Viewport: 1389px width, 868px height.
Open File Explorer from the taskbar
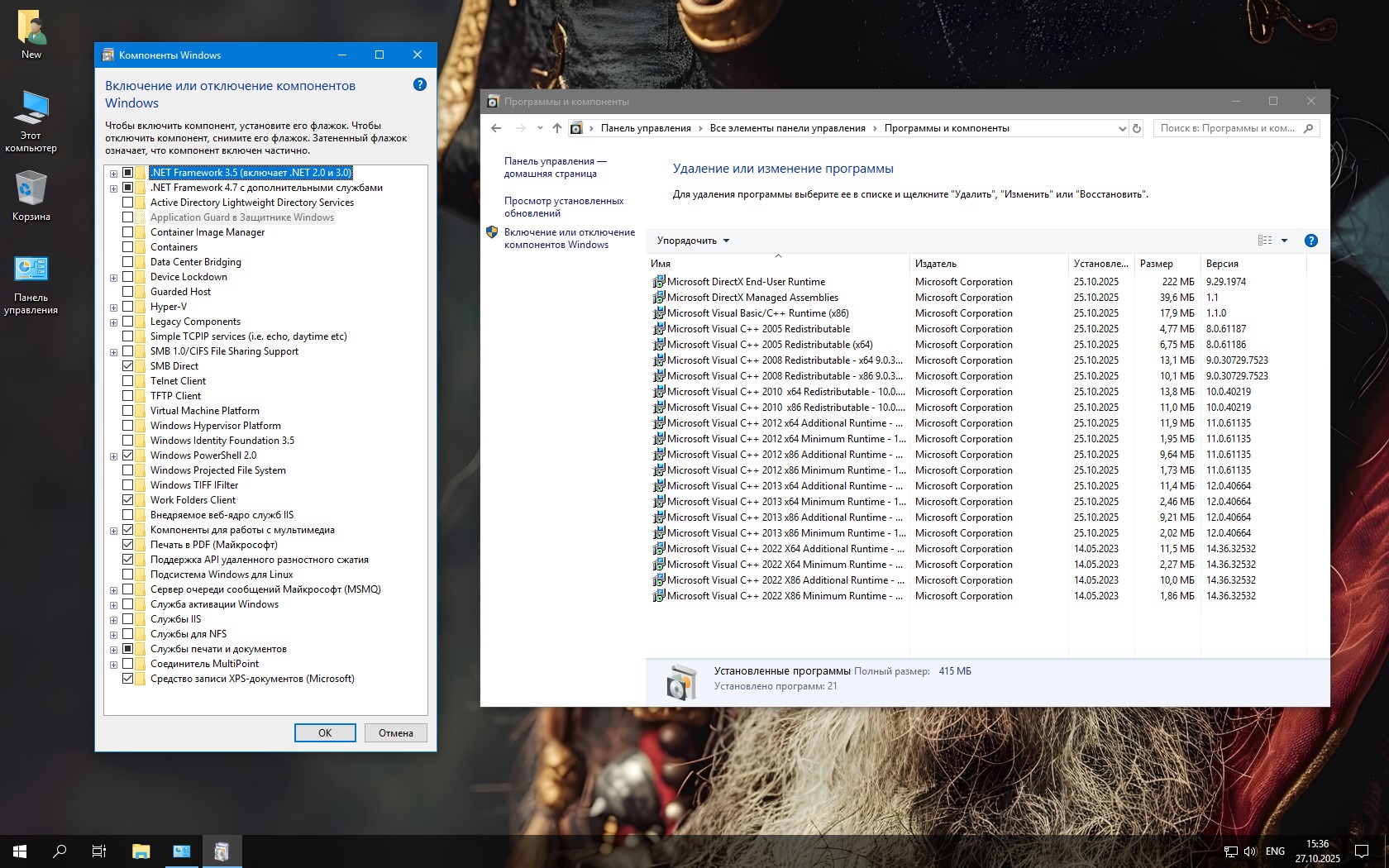[x=141, y=851]
